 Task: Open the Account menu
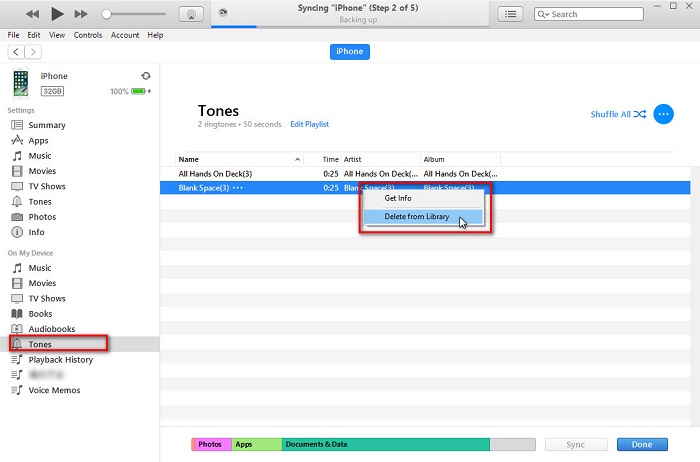pyautogui.click(x=125, y=35)
